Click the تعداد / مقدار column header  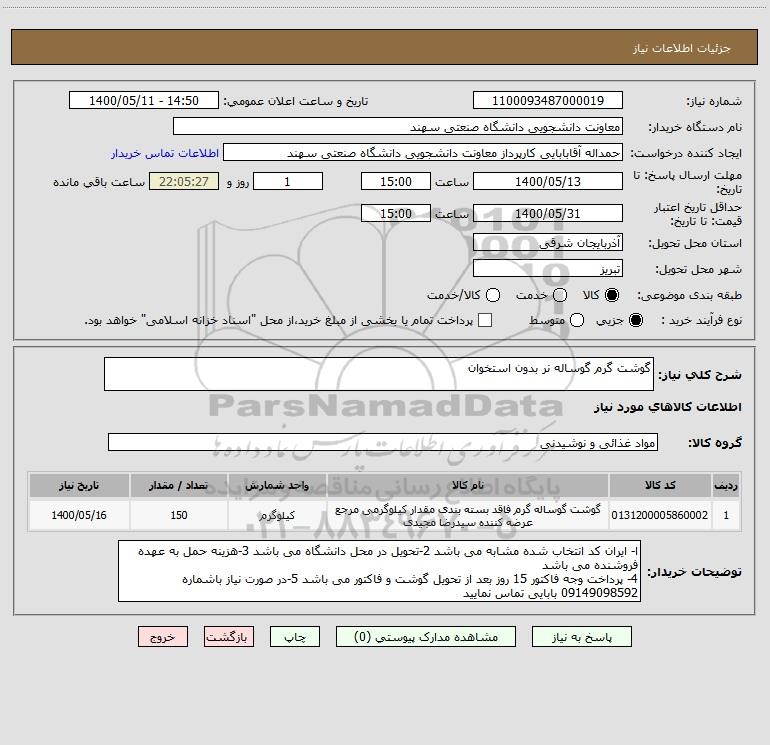(x=179, y=485)
